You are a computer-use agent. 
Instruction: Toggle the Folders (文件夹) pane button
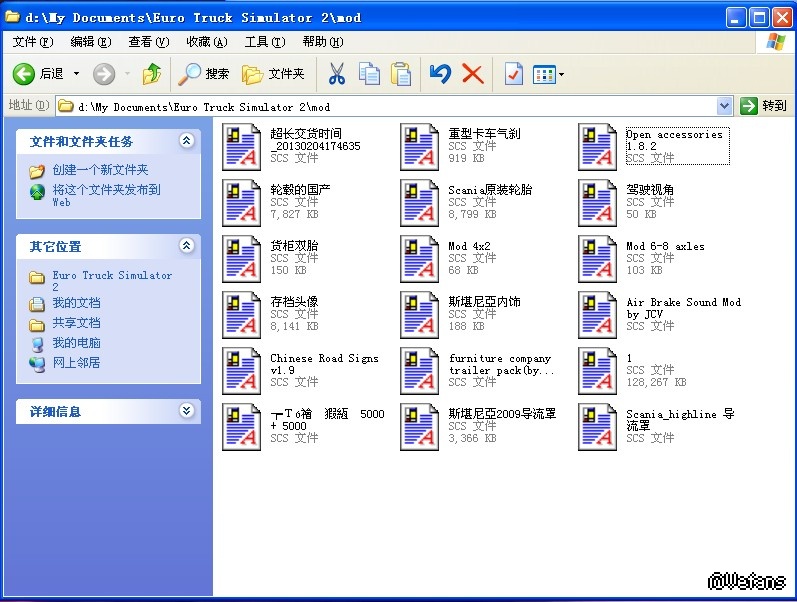tap(273, 73)
